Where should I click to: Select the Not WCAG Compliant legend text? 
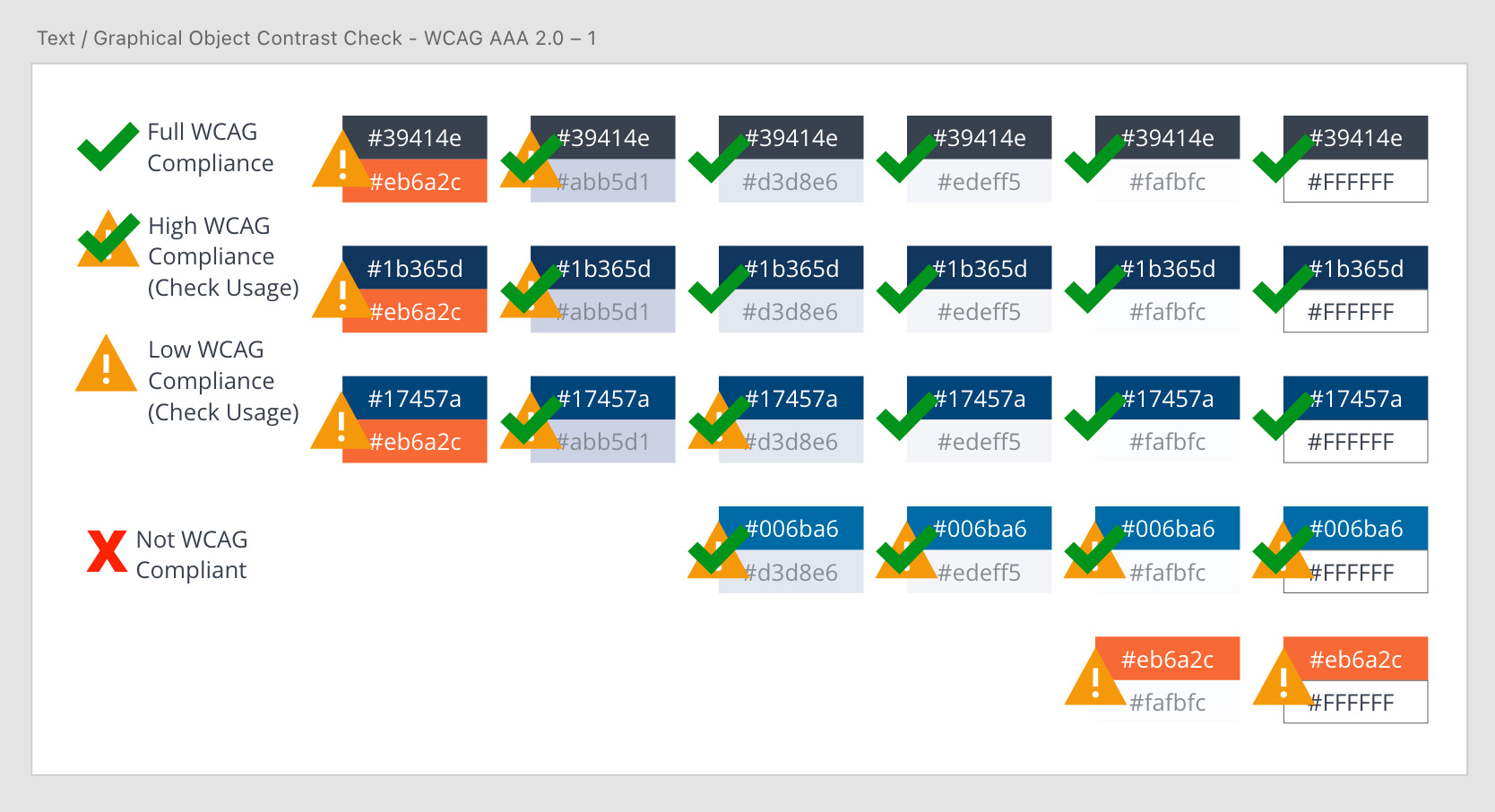pos(192,555)
